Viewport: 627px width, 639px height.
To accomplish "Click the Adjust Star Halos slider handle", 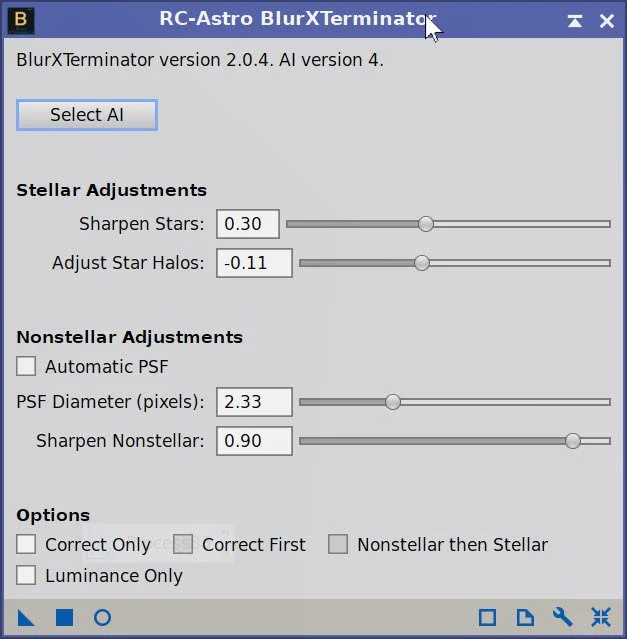I will [x=422, y=263].
